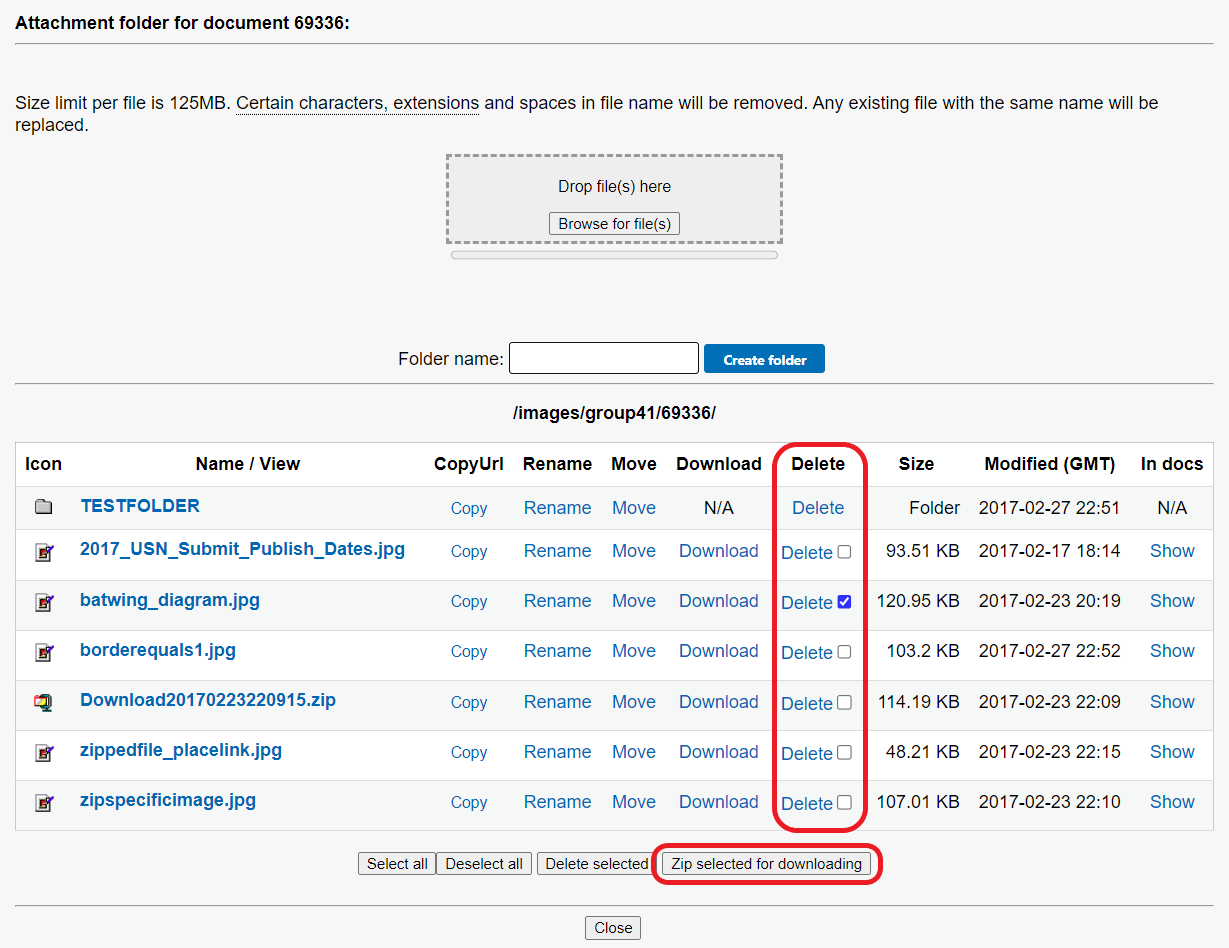This screenshot has width=1229, height=948.
Task: Show docs using Download20170223220915.zip
Action: [1172, 702]
